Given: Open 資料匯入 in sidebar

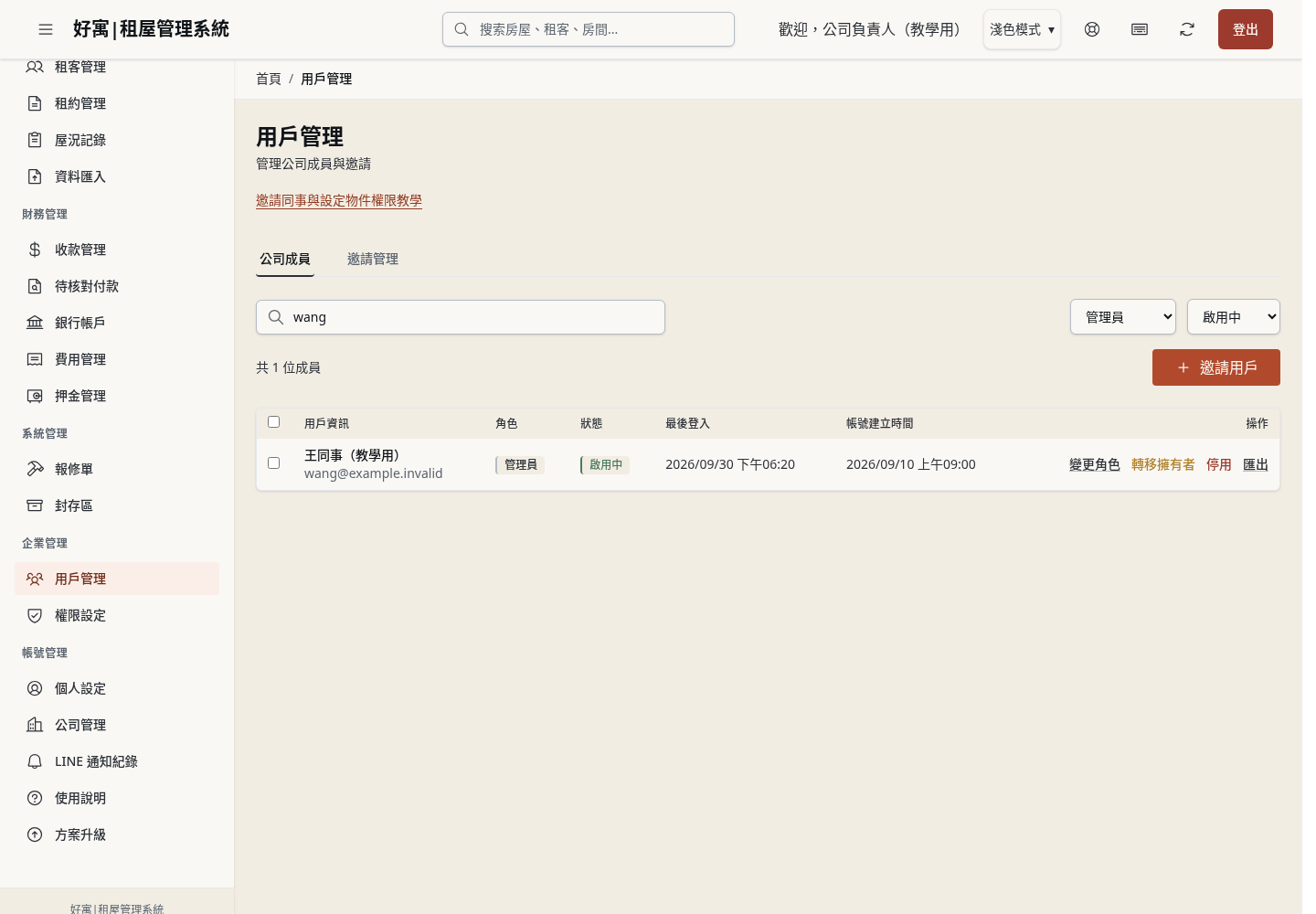Looking at the screenshot, I should (x=117, y=176).
